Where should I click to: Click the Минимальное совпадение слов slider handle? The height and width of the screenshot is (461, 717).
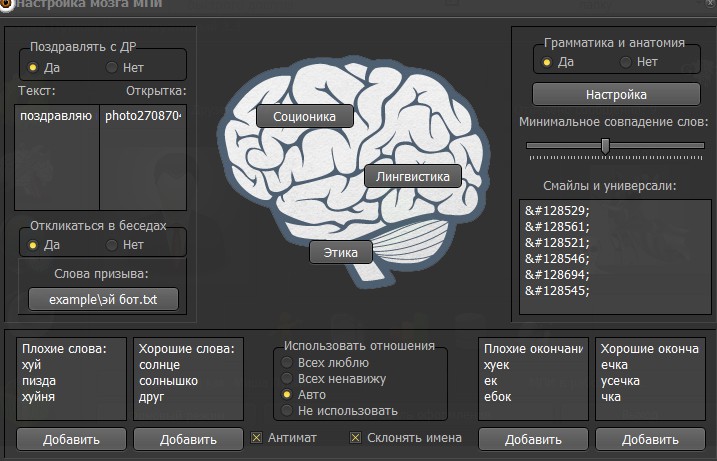point(605,146)
